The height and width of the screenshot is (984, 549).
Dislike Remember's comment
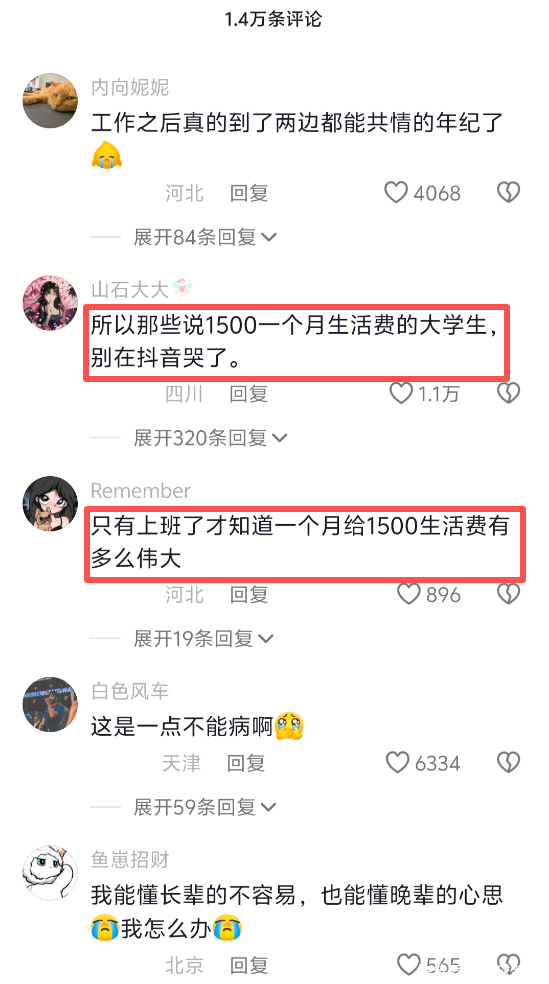click(508, 594)
